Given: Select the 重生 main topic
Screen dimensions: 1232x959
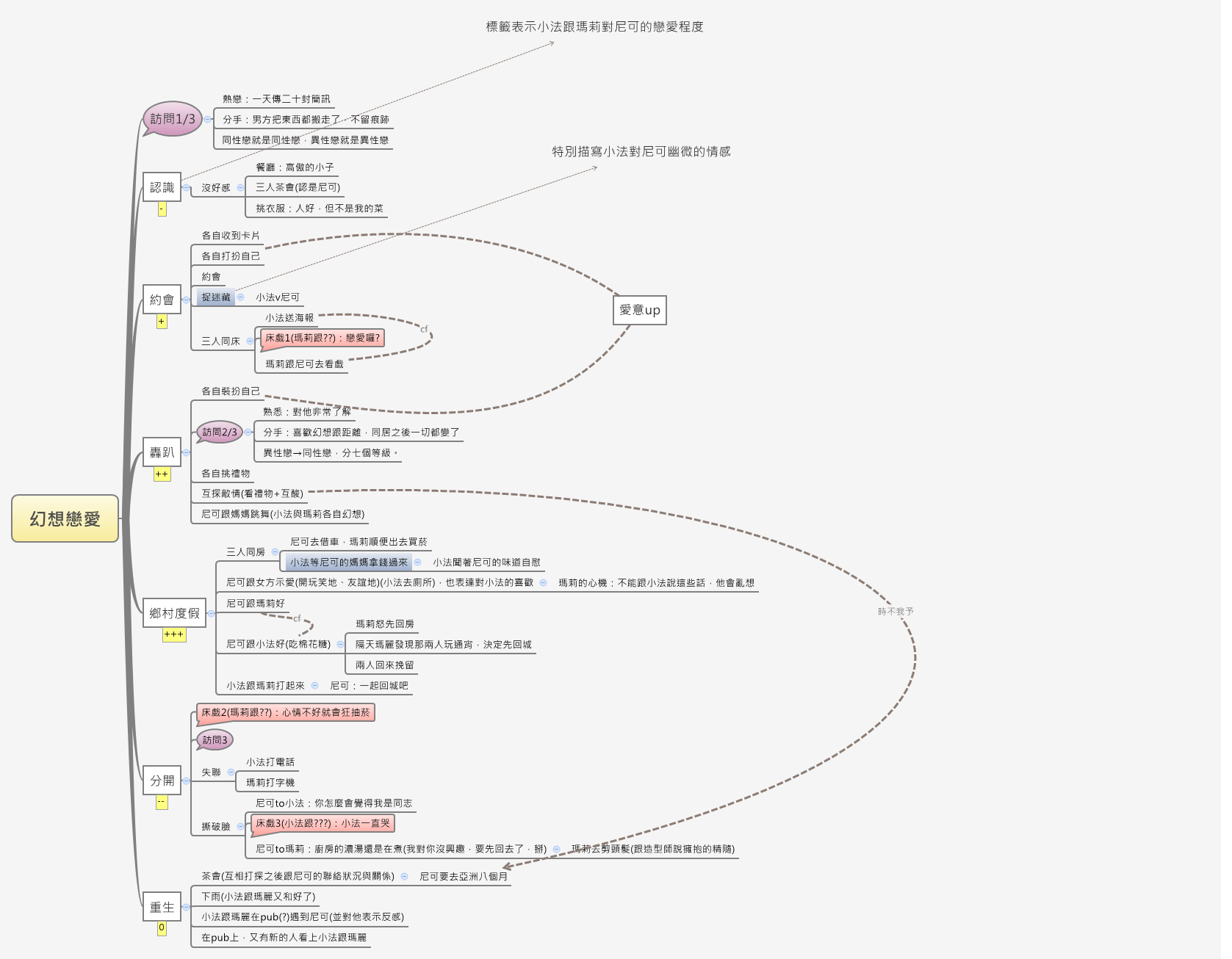Looking at the screenshot, I should (x=162, y=907).
